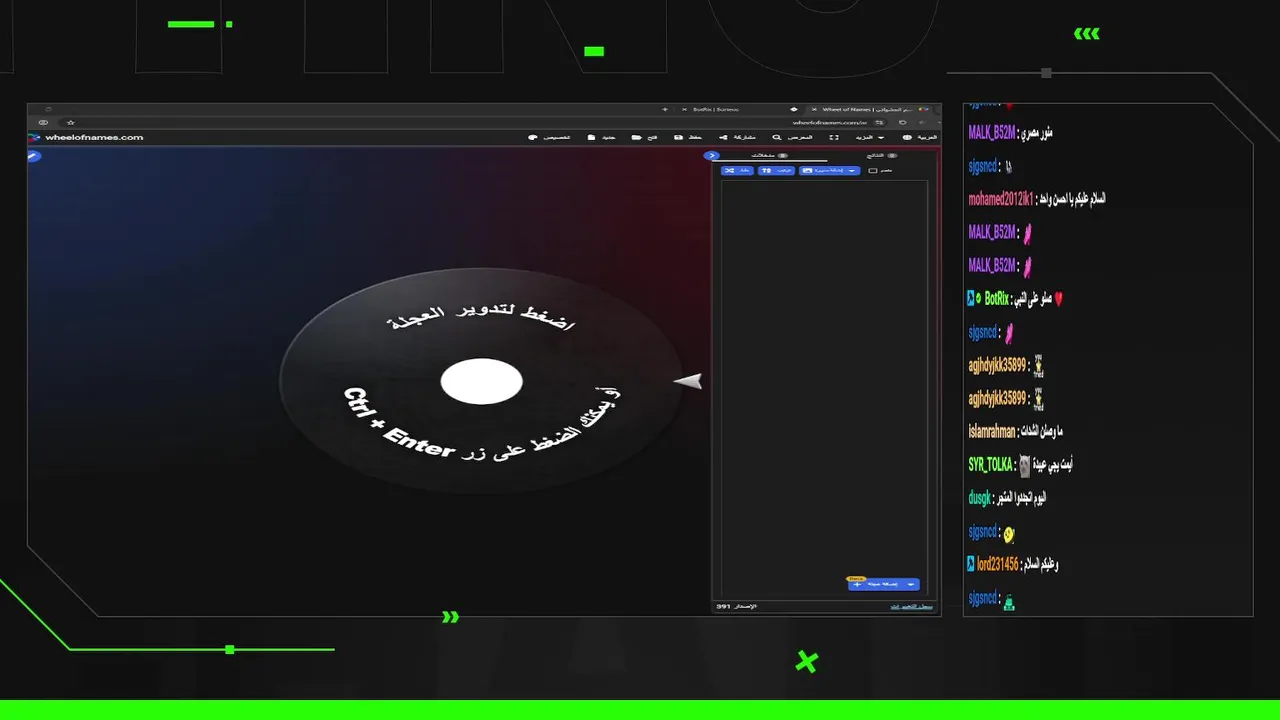Expand the Add wheel dropdown arrow

click(911, 584)
